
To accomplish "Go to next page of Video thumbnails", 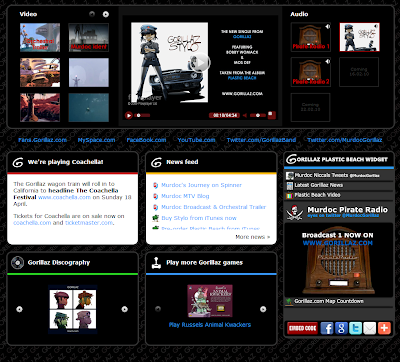I will [106, 14].
